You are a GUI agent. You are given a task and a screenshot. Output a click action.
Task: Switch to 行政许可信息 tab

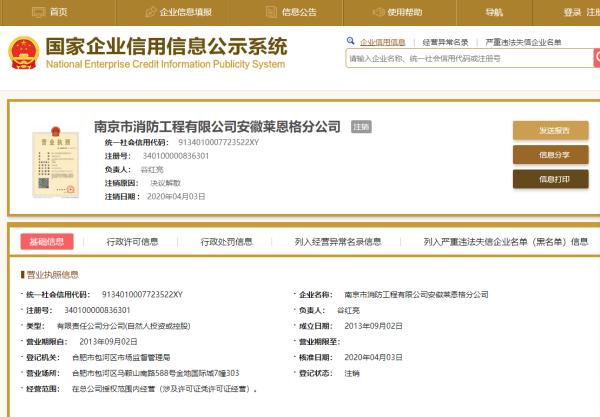tap(132, 242)
